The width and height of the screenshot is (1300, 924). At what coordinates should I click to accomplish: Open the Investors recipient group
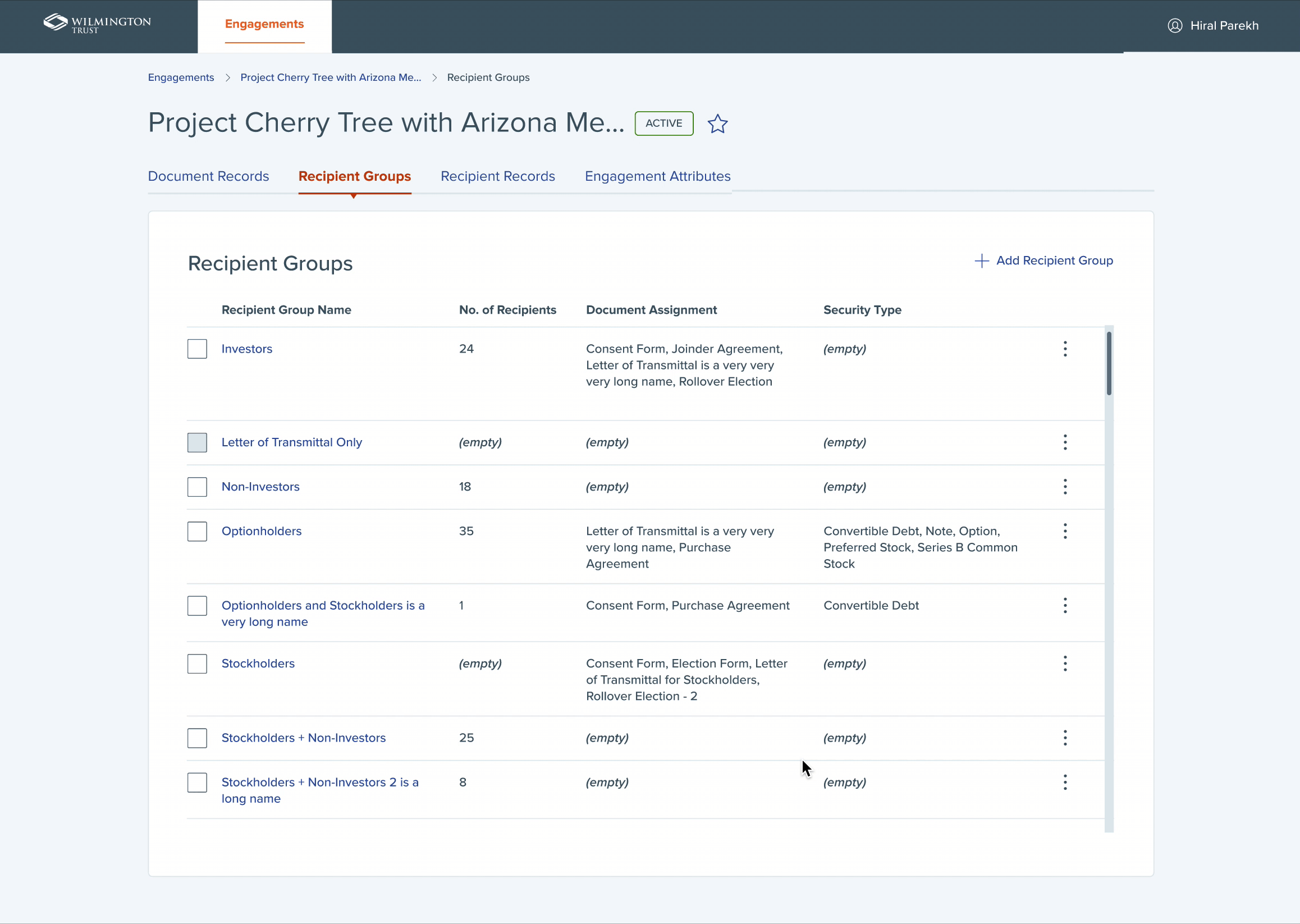click(x=247, y=349)
